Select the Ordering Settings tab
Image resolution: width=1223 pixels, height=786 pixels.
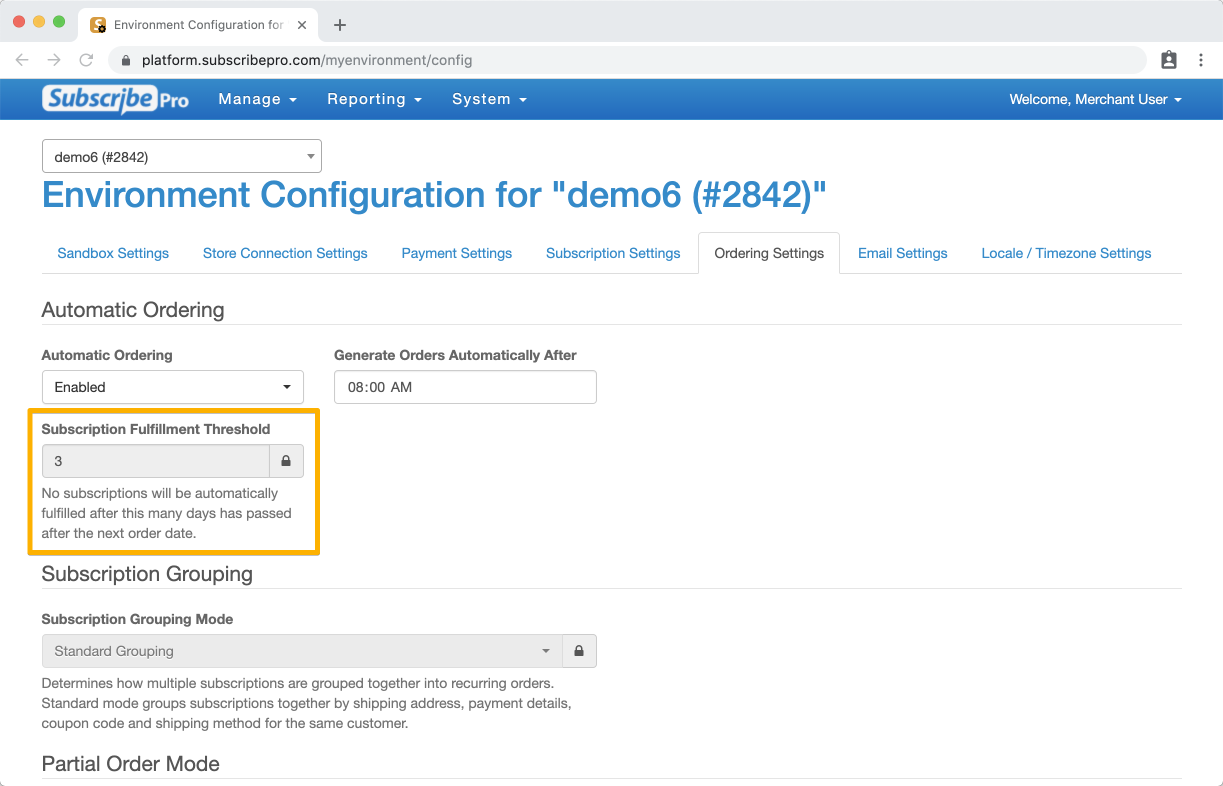tap(769, 253)
